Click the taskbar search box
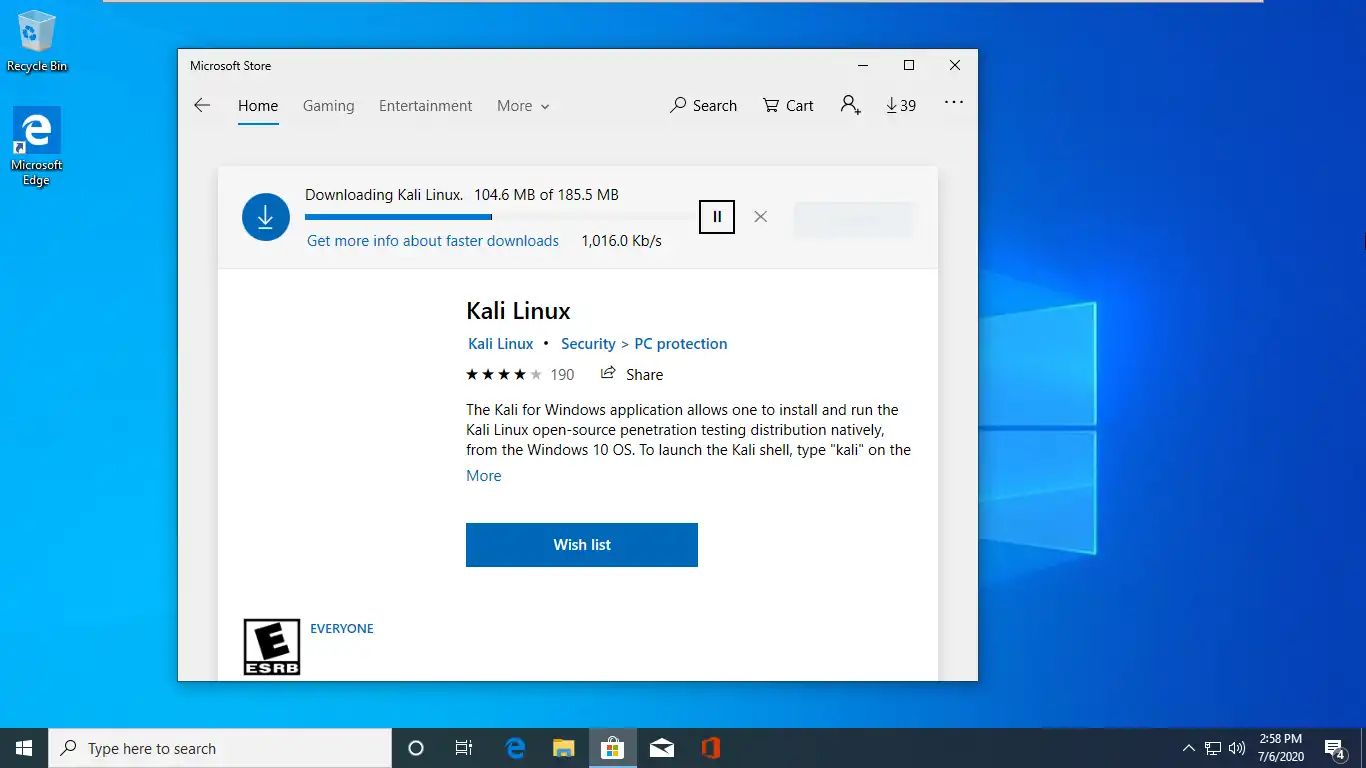 point(220,748)
